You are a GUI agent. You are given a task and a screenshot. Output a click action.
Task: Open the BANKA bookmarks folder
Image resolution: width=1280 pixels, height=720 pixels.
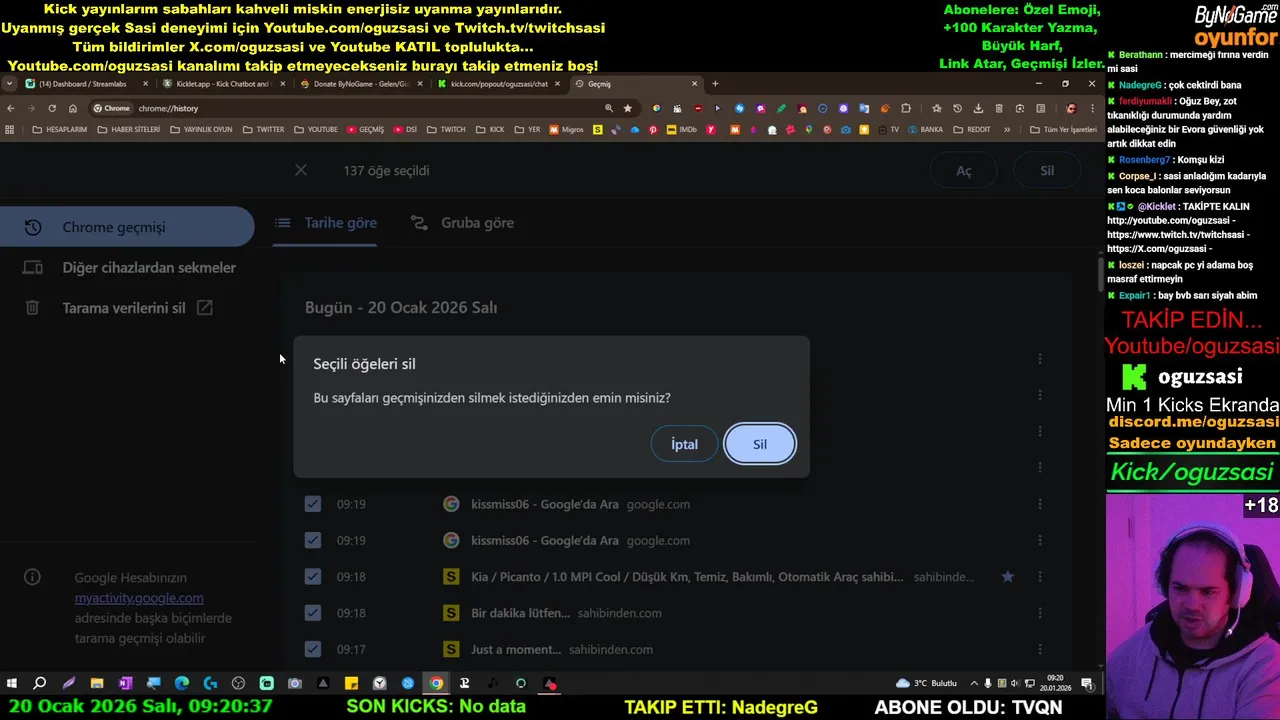[925, 129]
